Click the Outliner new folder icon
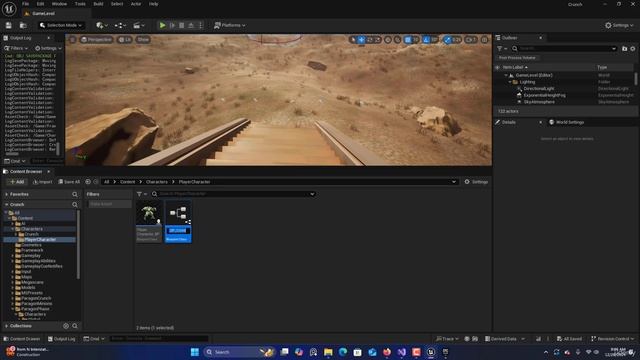Image resolution: width=640 pixels, height=360 pixels. pos(624,49)
